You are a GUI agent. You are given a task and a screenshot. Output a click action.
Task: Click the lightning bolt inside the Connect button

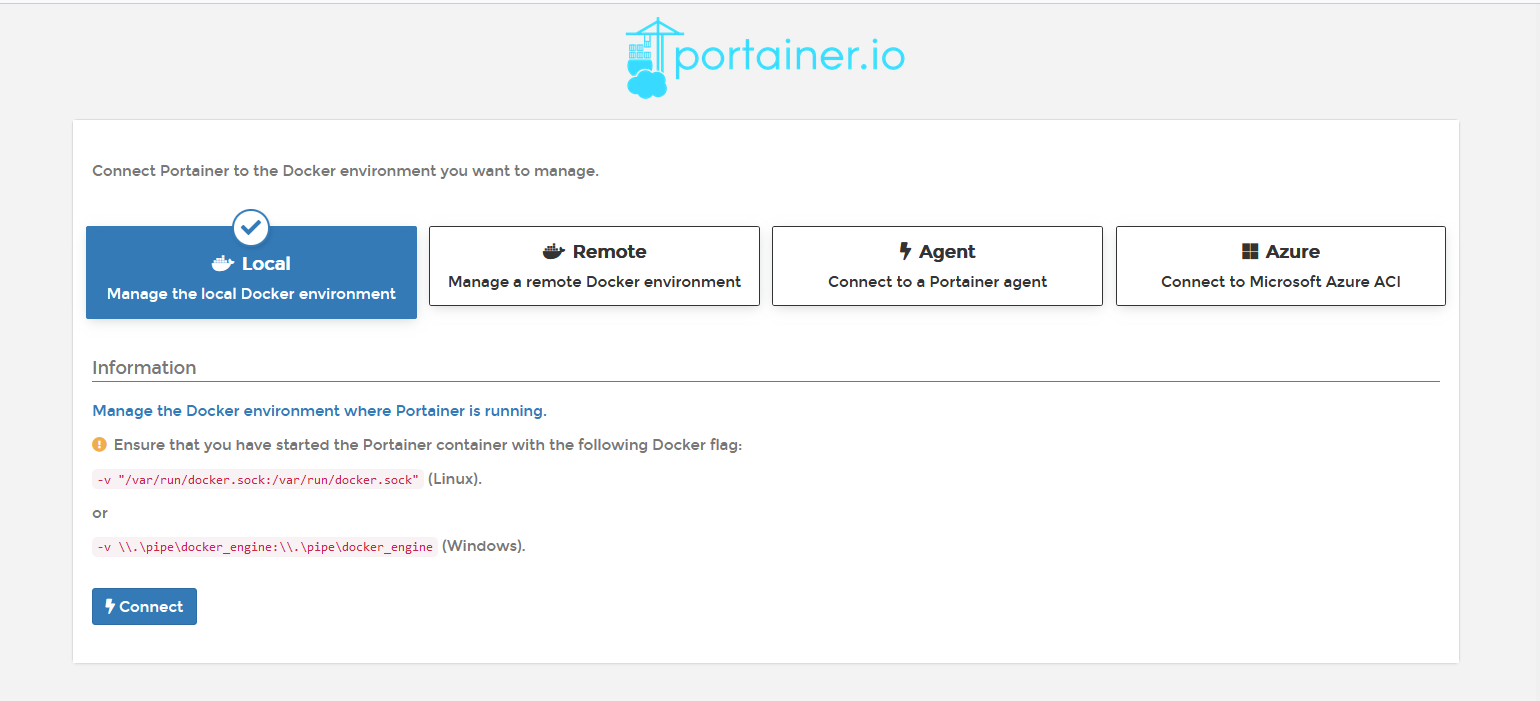pos(110,606)
